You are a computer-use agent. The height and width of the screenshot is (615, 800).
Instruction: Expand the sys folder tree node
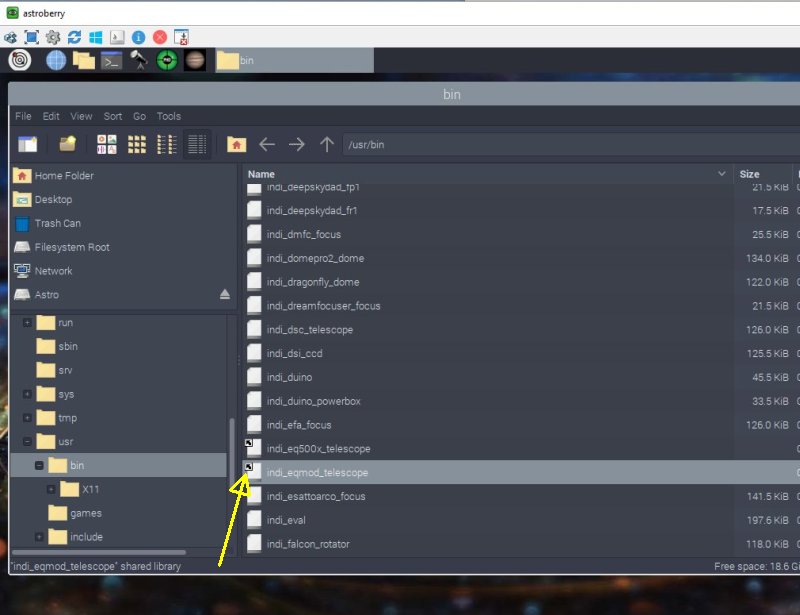[x=27, y=394]
